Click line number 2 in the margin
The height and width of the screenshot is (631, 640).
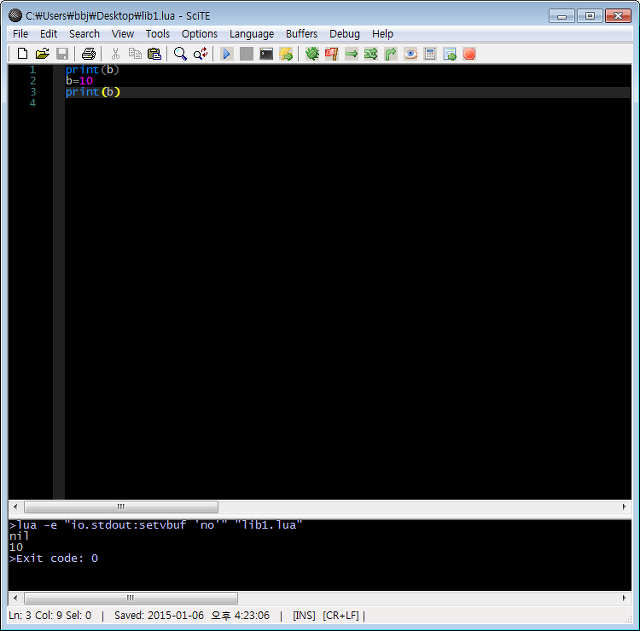(x=33, y=81)
